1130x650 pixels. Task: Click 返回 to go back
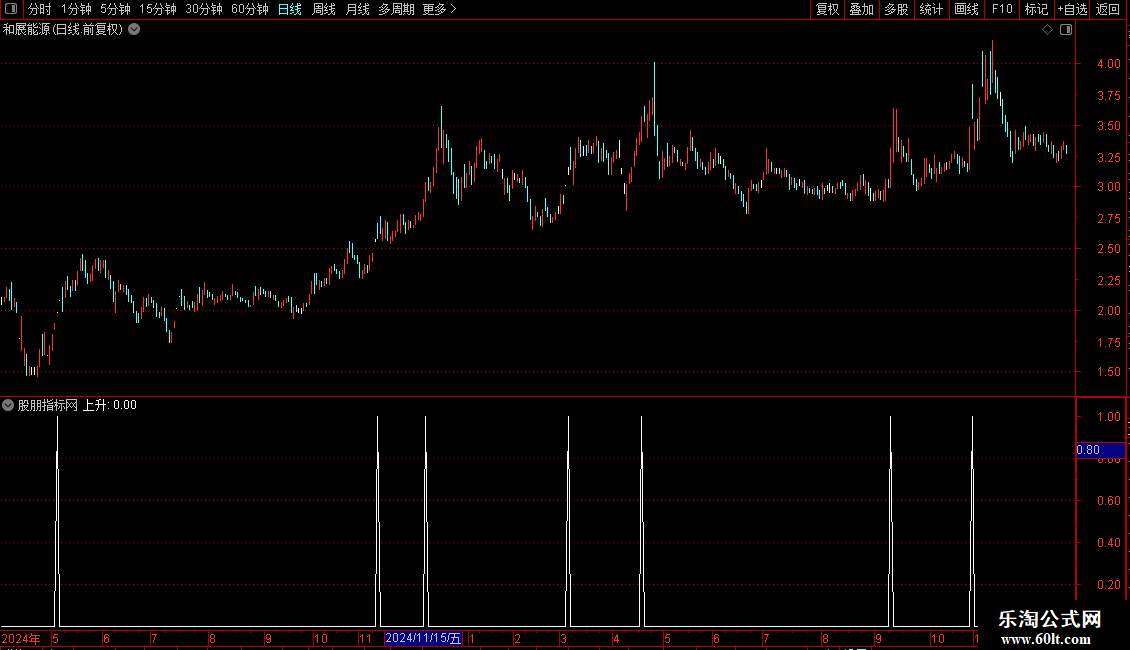(x=1108, y=9)
